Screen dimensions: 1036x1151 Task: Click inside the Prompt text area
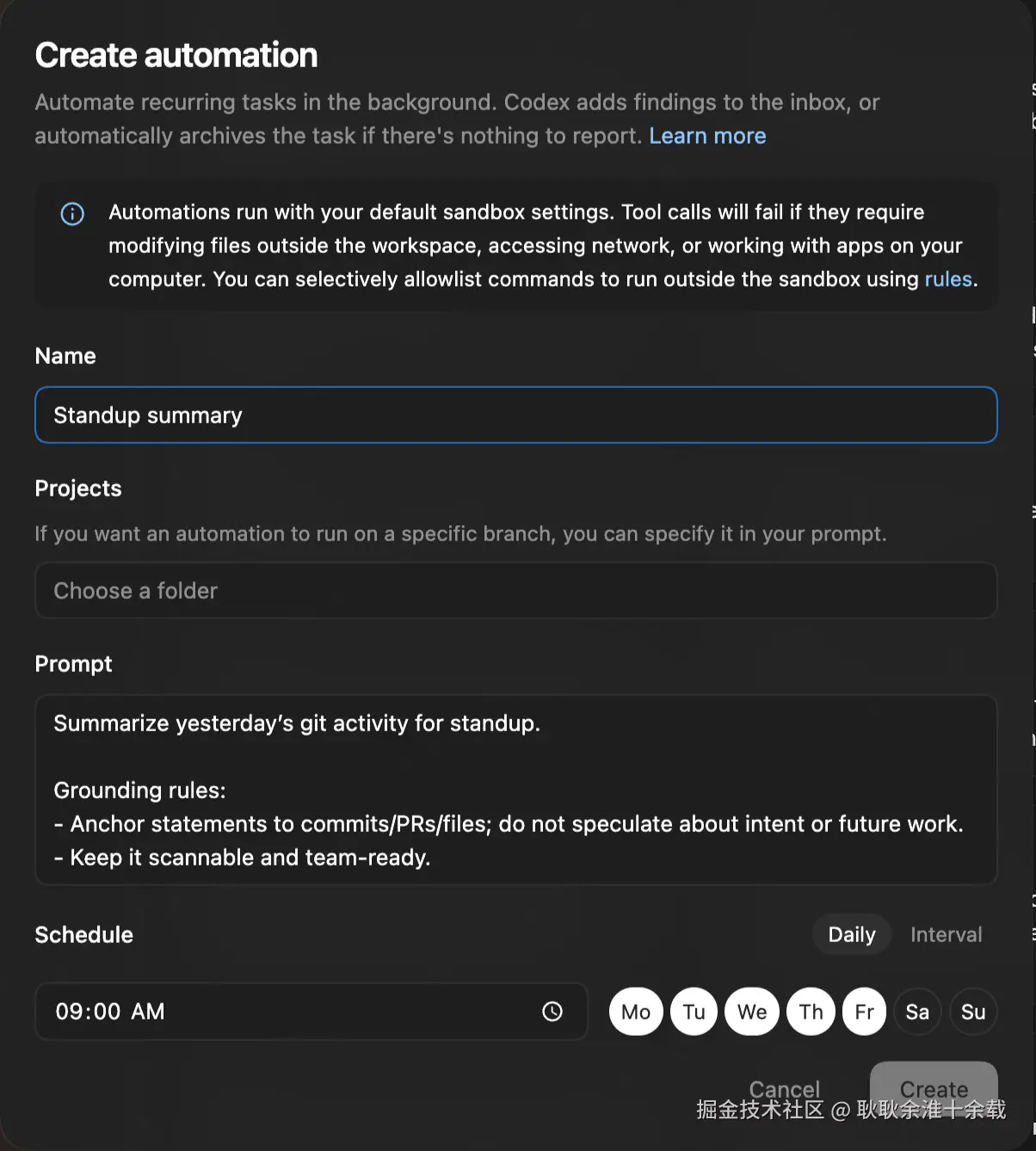[515, 790]
